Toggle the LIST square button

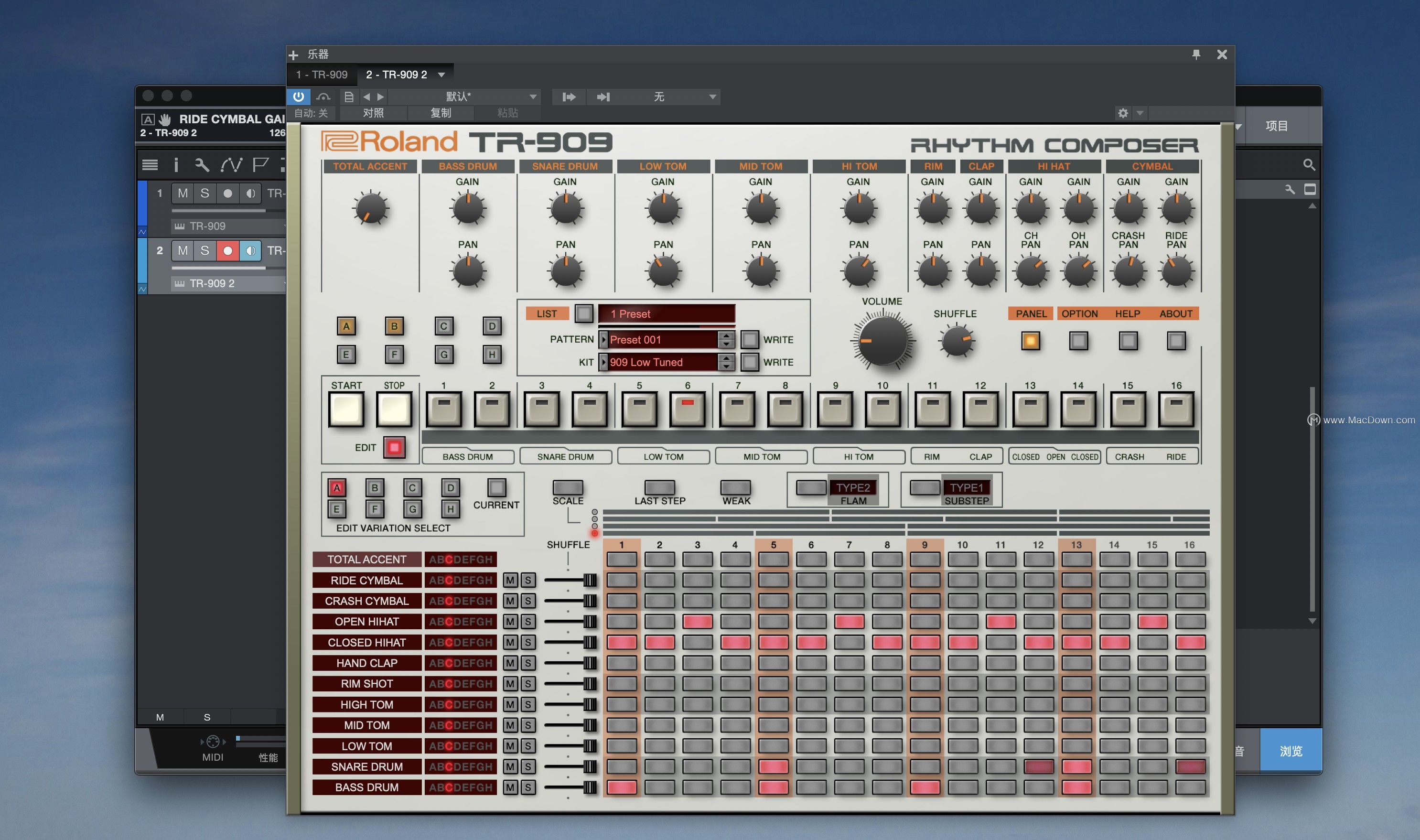[x=583, y=313]
